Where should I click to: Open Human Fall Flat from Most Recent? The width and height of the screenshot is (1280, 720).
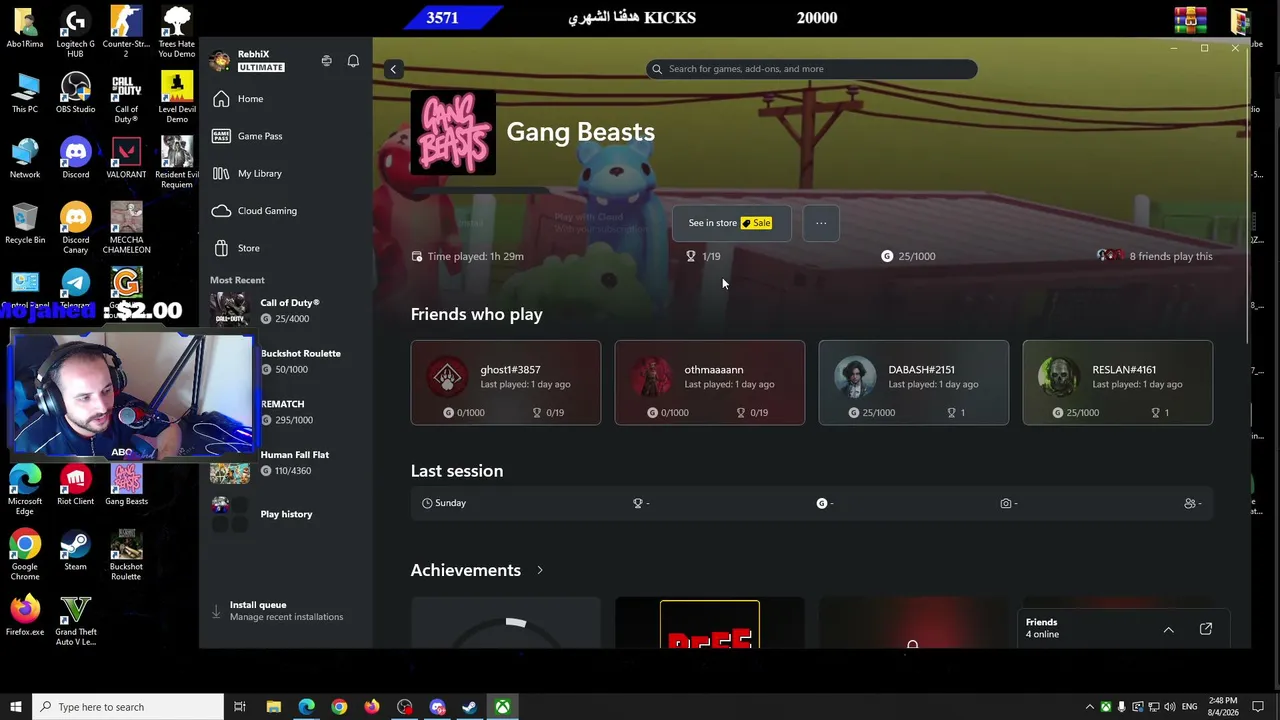(x=285, y=463)
